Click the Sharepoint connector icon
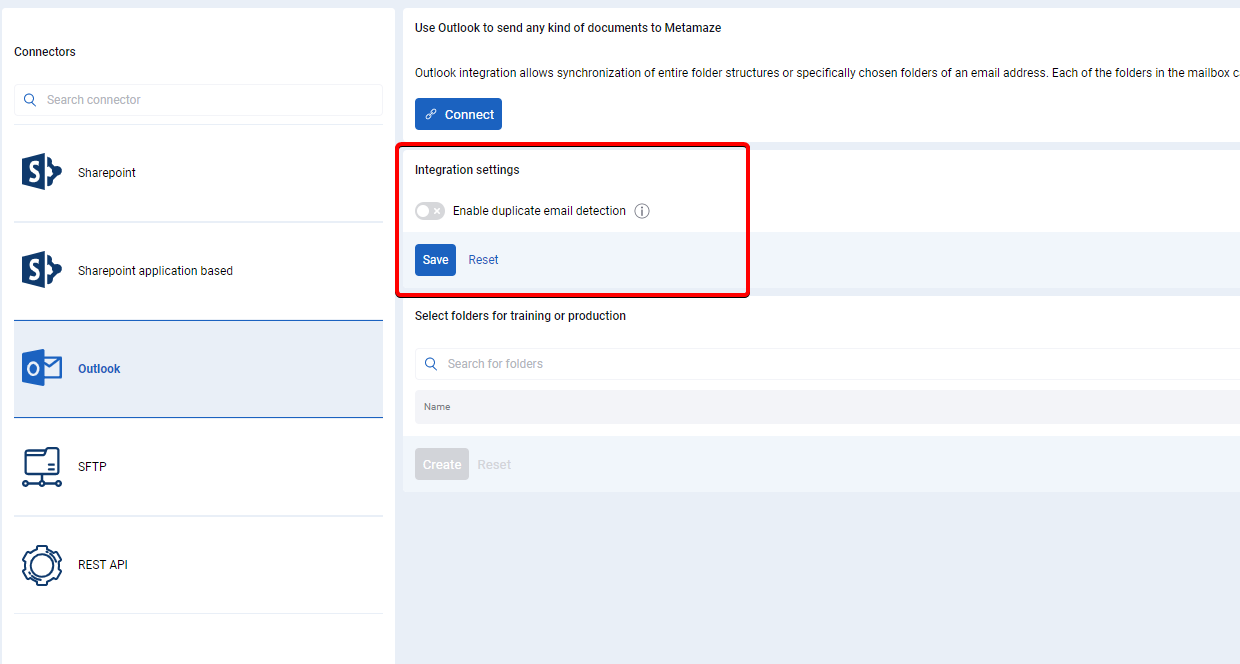The height and width of the screenshot is (664, 1240). [x=42, y=172]
